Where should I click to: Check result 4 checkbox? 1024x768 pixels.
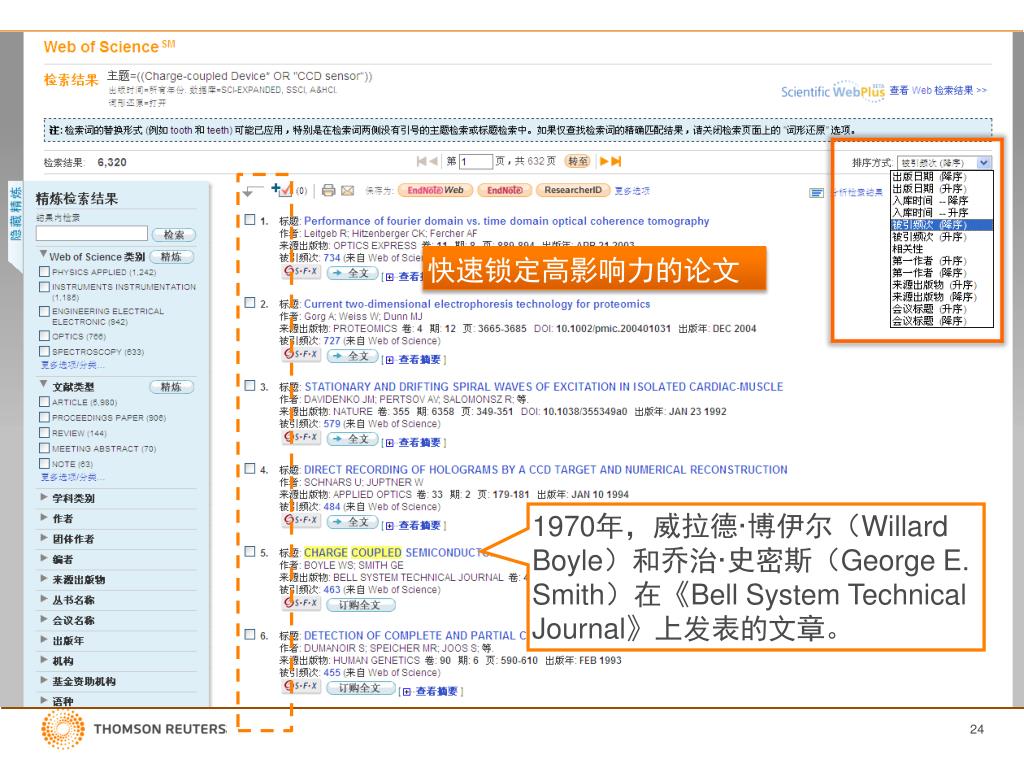[249, 469]
